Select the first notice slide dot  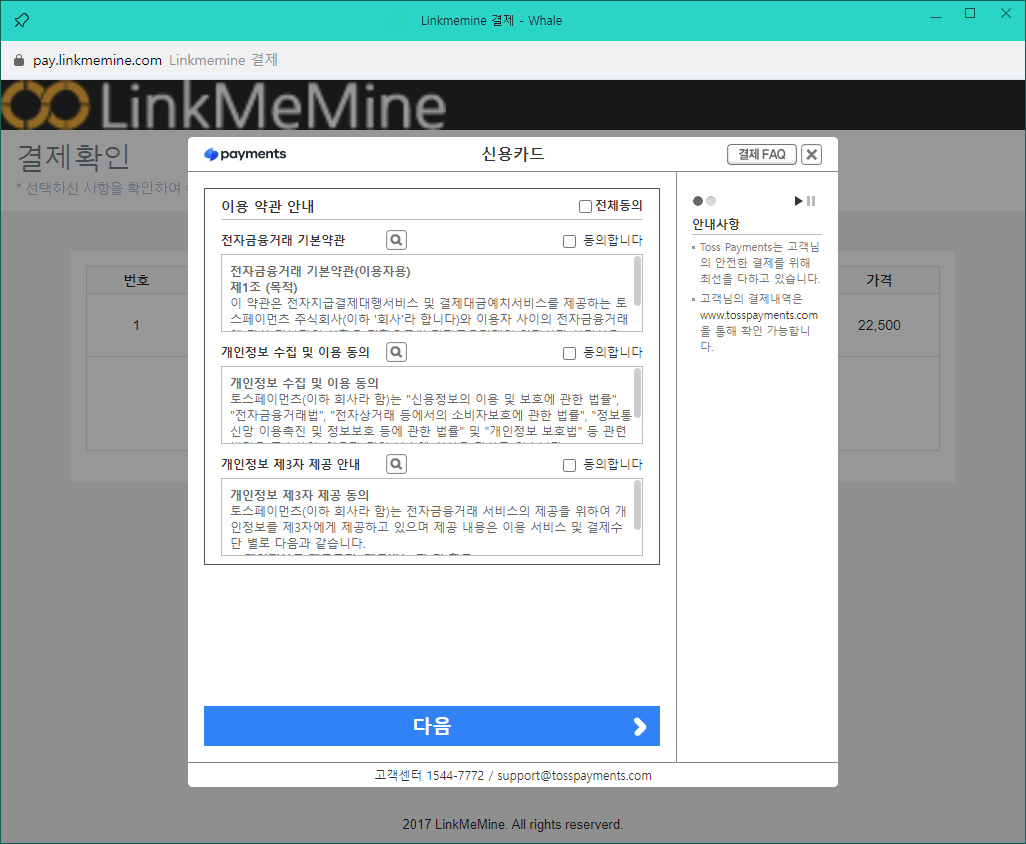(x=698, y=201)
